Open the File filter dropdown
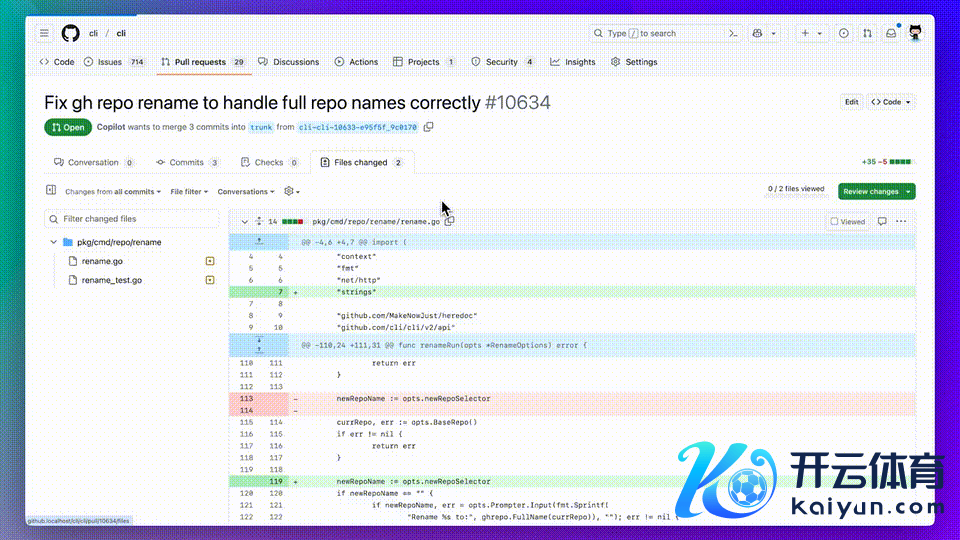 pyautogui.click(x=190, y=191)
